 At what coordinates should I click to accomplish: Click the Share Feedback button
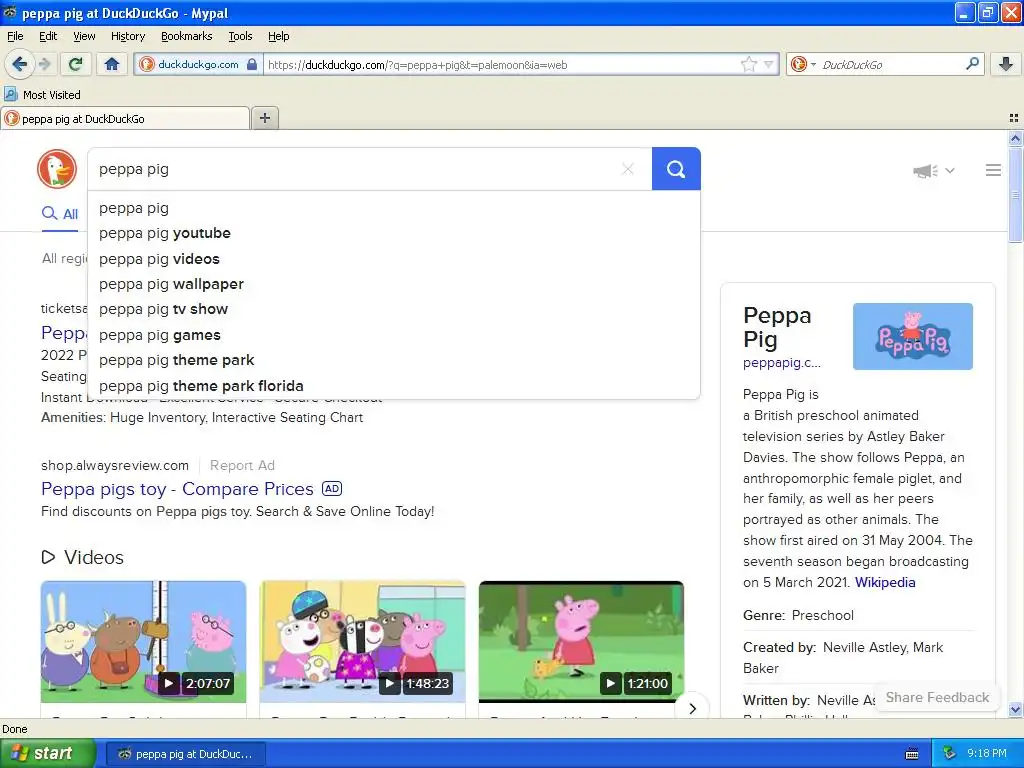coord(937,697)
